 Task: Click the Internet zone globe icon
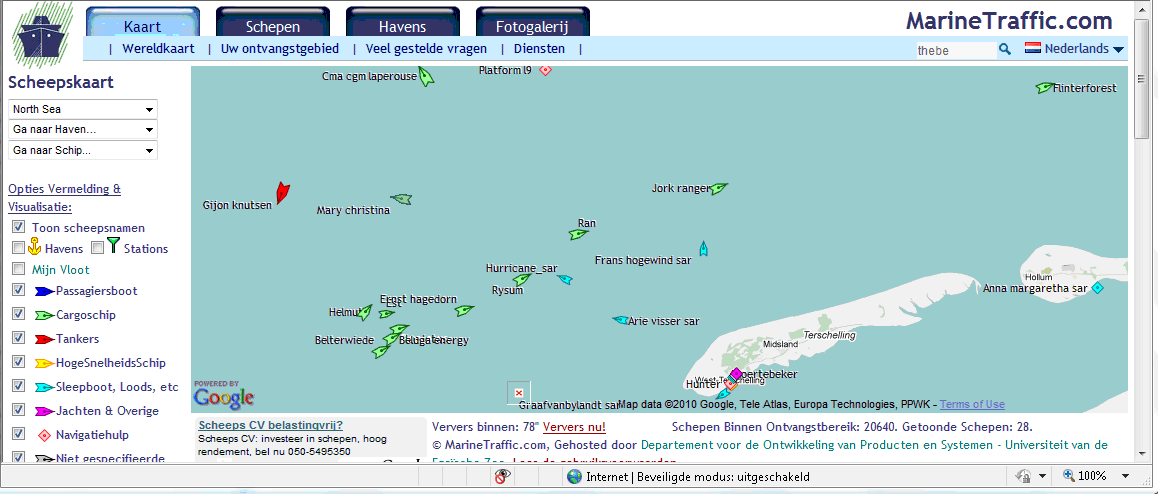[574, 476]
